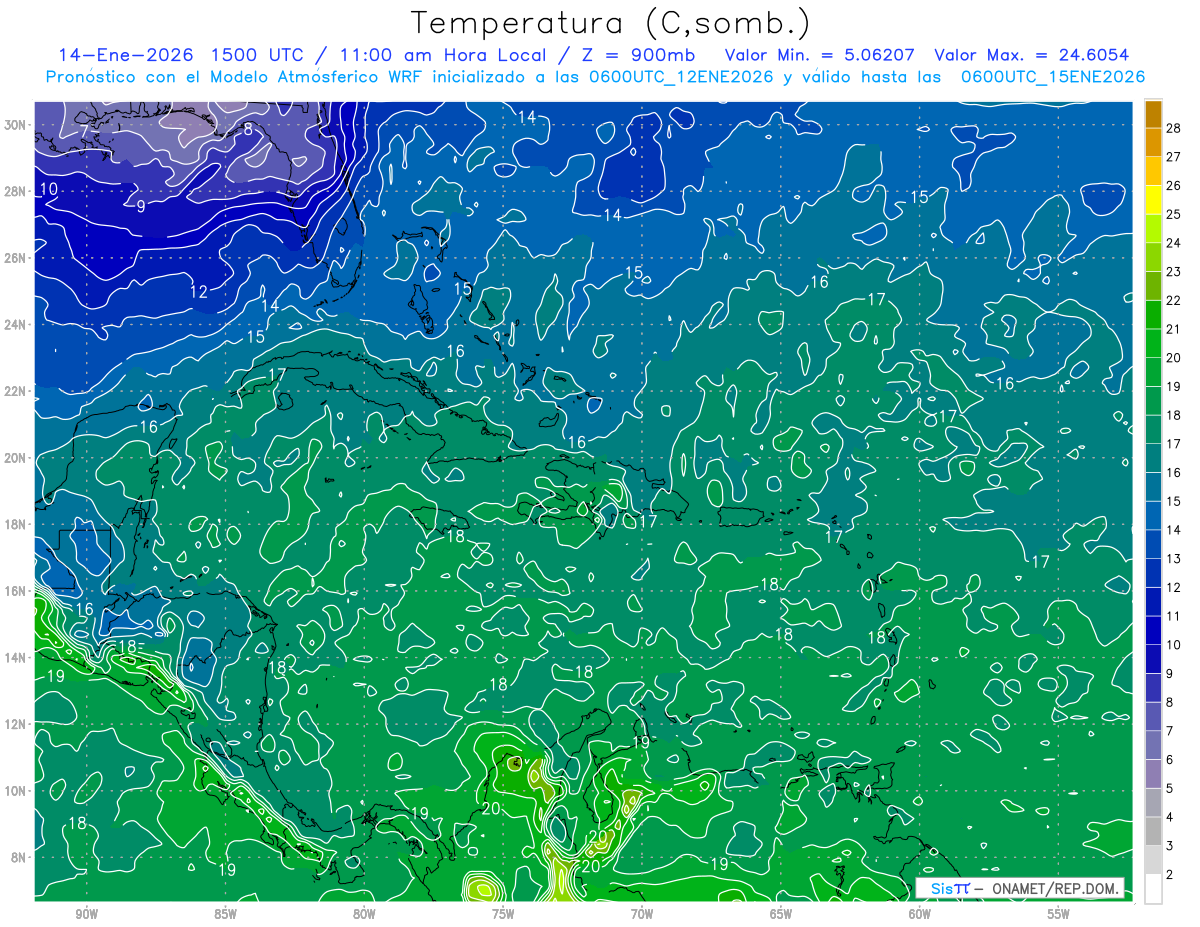Click the '9' contour label on the map
1200x927 pixels.
point(141,206)
